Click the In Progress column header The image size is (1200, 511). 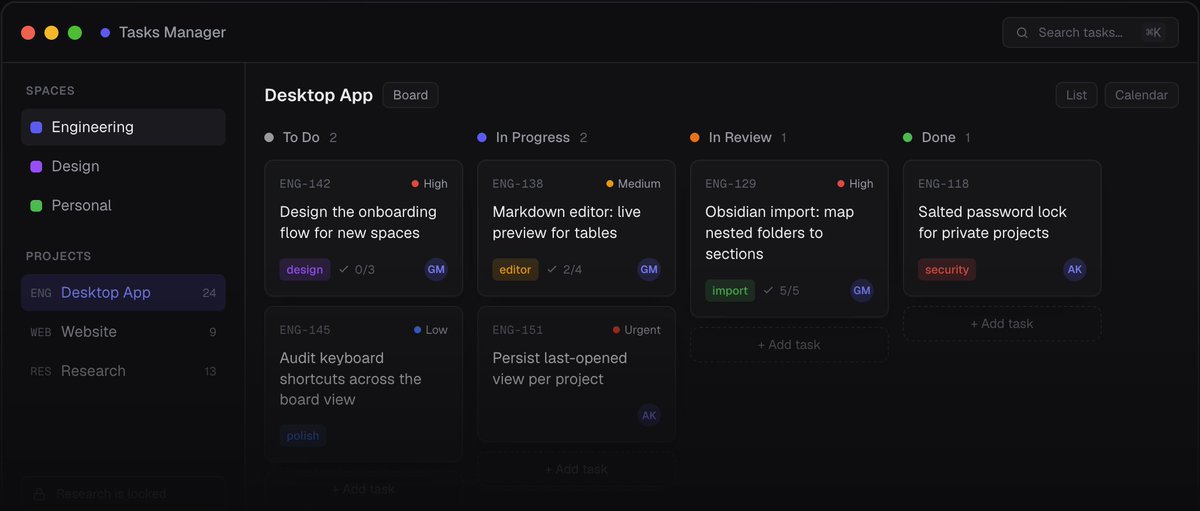click(532, 137)
